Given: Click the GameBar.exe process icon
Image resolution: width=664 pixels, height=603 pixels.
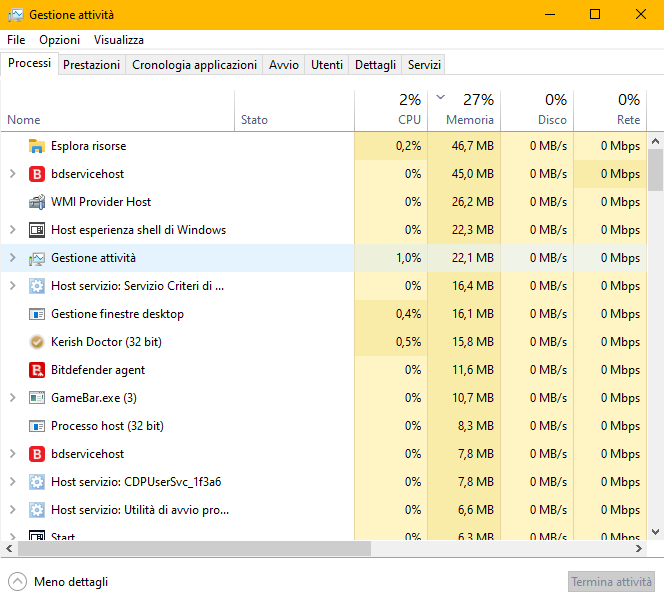Looking at the screenshot, I should pos(37,398).
